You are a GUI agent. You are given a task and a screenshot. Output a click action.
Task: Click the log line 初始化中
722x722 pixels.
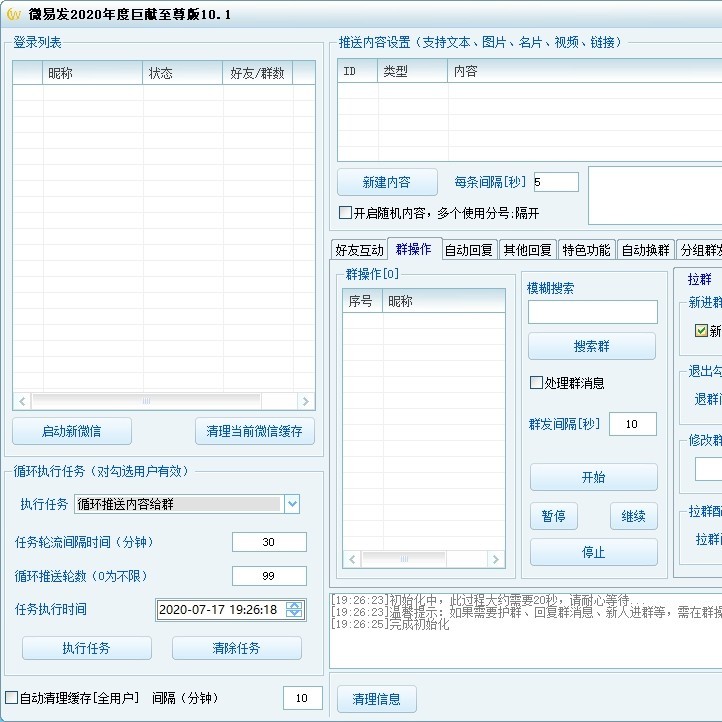coord(486,600)
